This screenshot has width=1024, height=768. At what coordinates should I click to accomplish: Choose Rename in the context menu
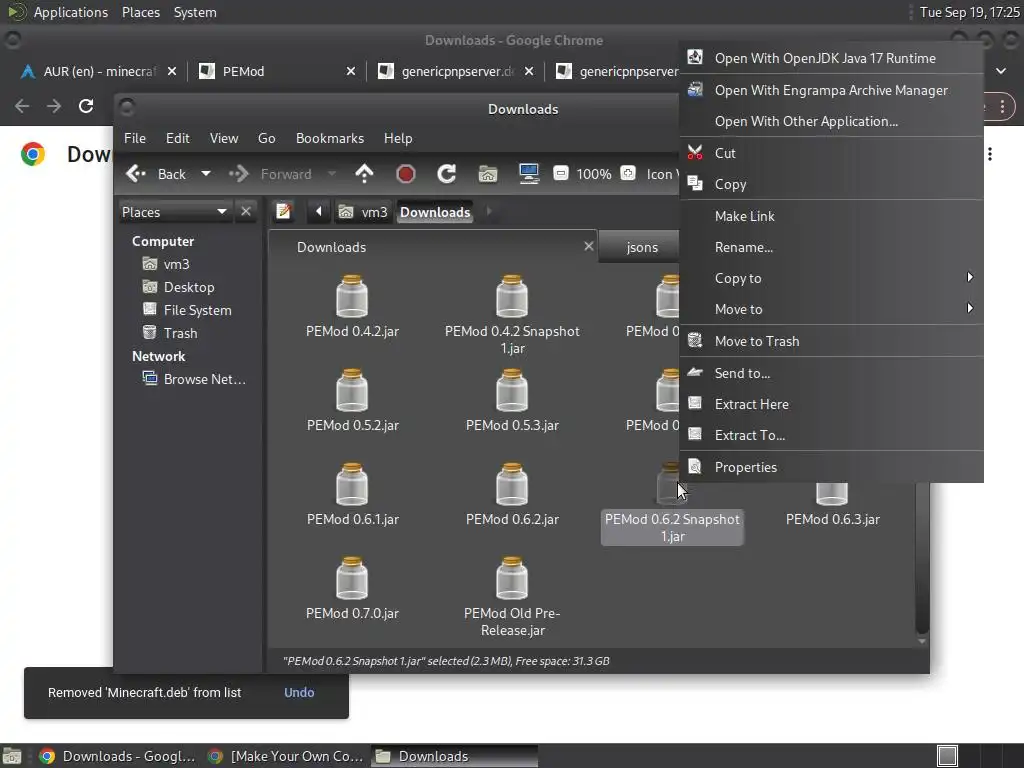(831, 247)
